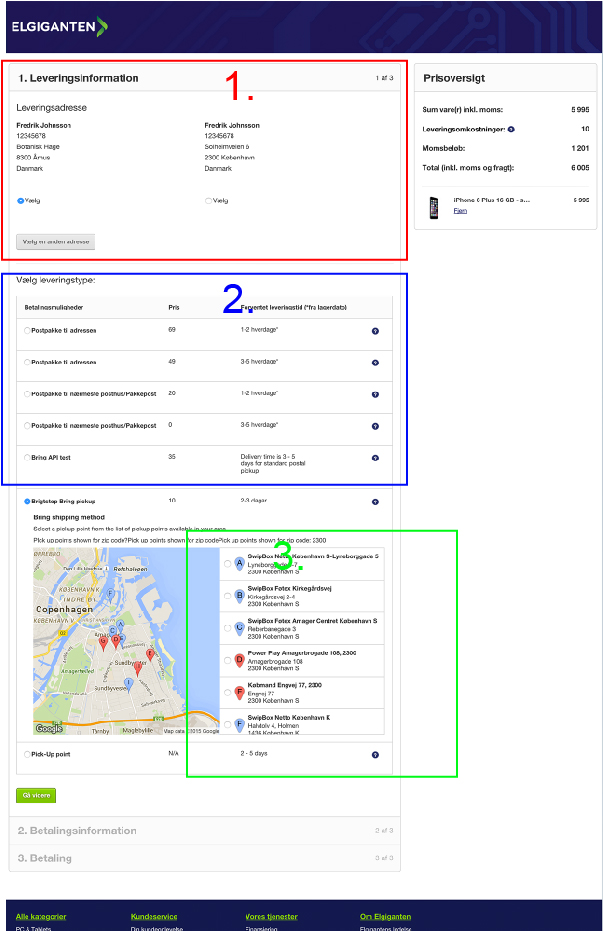The width and height of the screenshot is (603, 931).
Task: Open help icon for Postpakke priced 69
Action: coord(375,331)
